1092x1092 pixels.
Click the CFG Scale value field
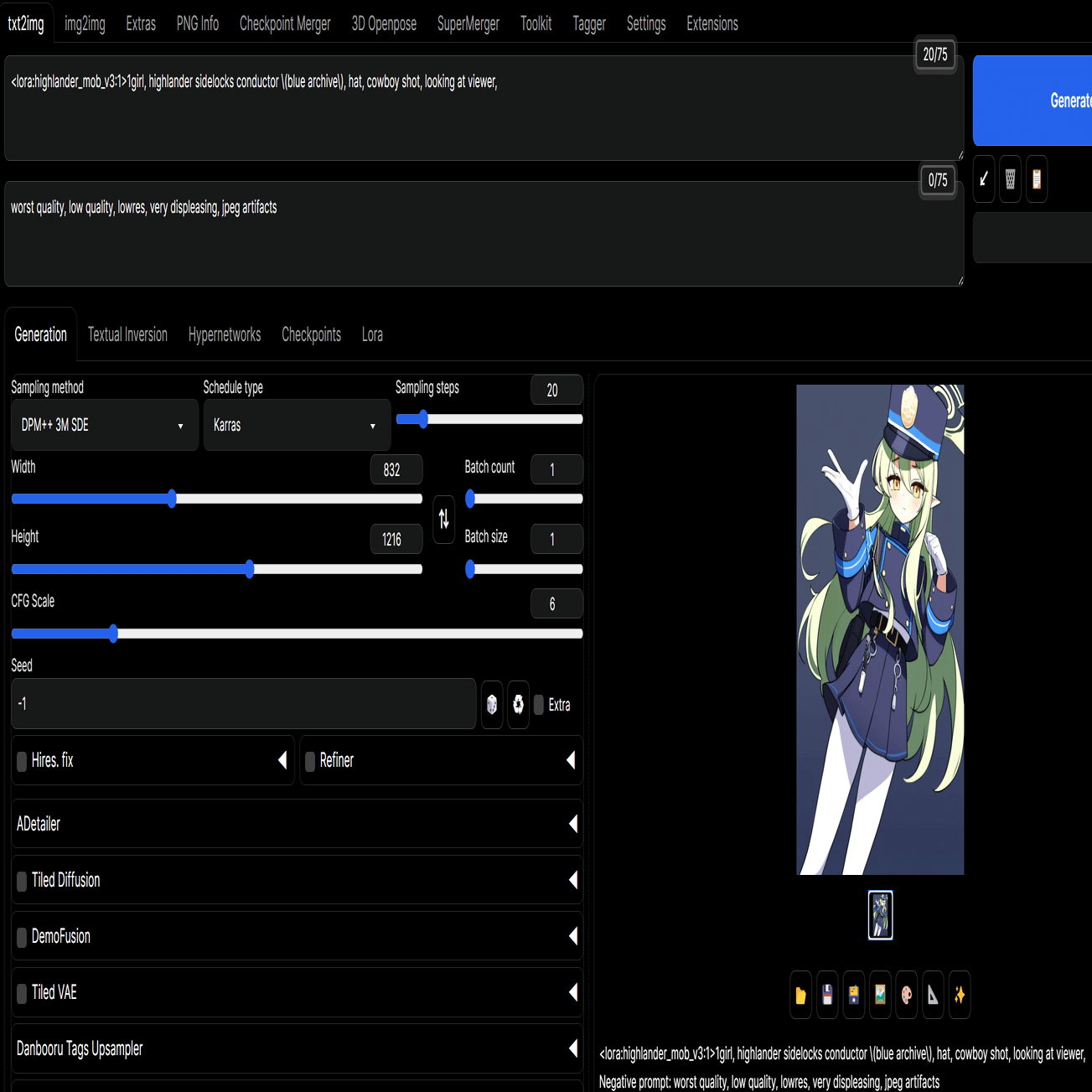(x=556, y=603)
